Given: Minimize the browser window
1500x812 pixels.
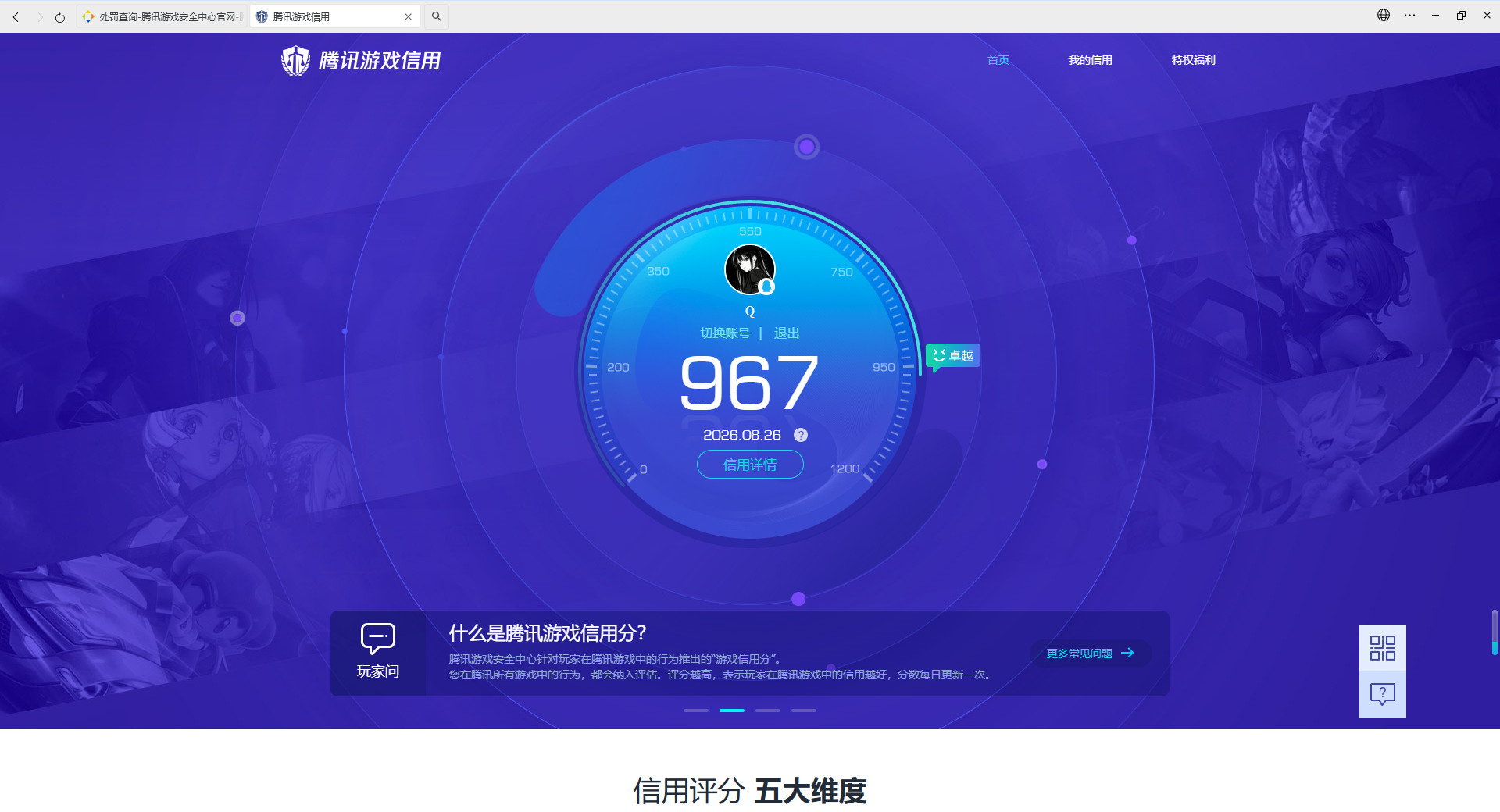Looking at the screenshot, I should [x=1435, y=15].
